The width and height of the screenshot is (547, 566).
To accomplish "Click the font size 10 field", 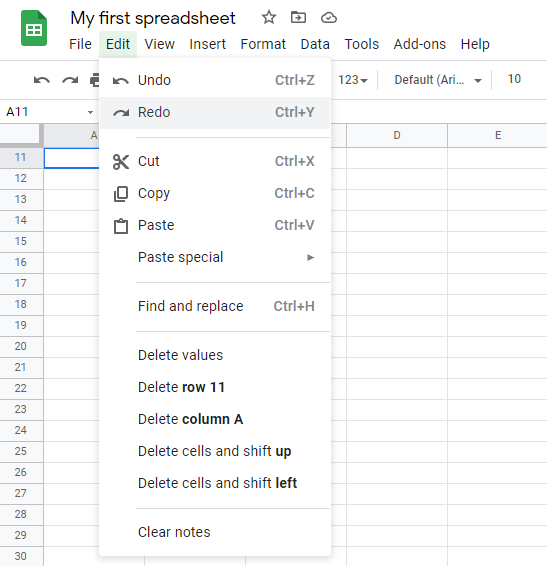I will click(x=514, y=79).
